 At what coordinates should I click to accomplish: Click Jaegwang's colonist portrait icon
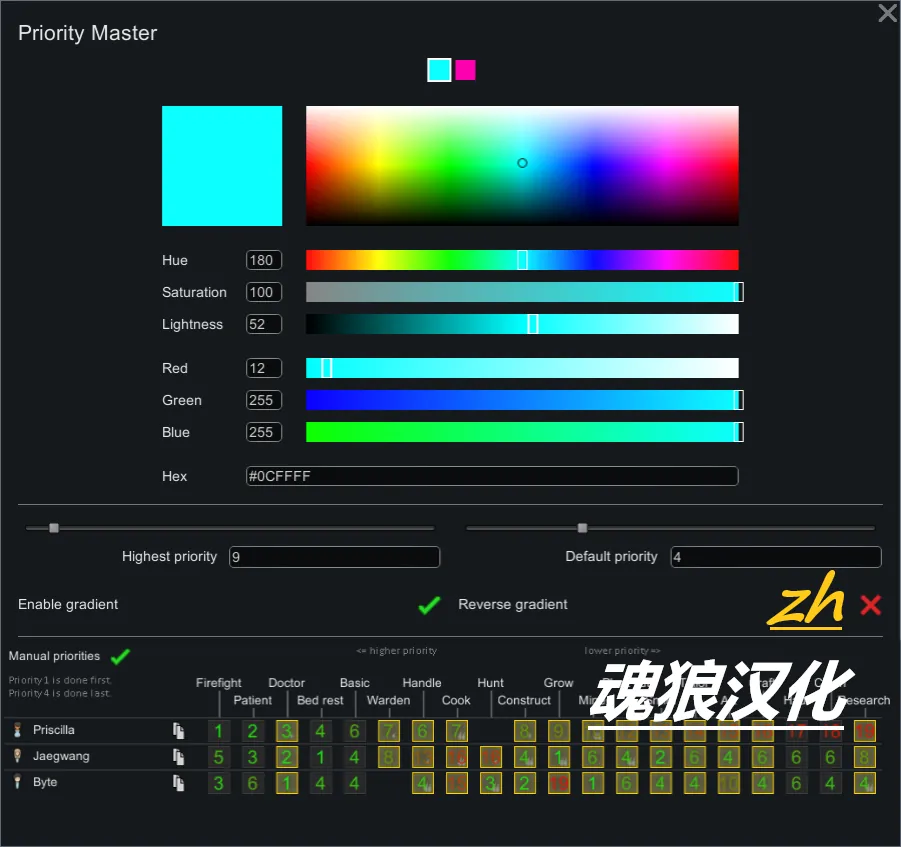pos(17,757)
